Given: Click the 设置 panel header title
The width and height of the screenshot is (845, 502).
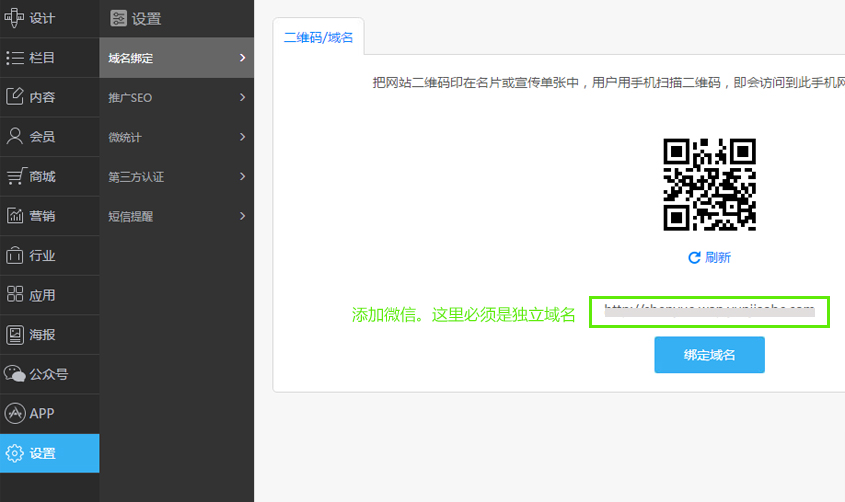Looking at the screenshot, I should click(x=146, y=19).
